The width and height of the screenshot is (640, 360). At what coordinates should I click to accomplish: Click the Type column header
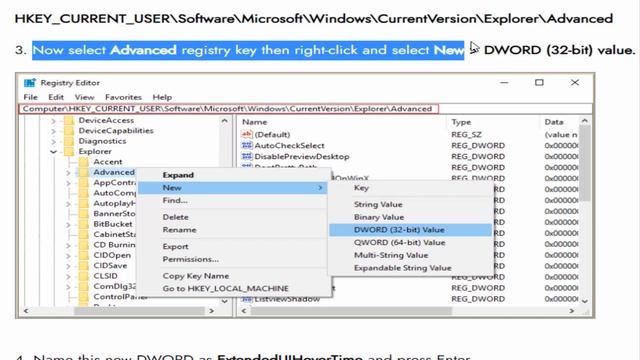tap(461, 122)
